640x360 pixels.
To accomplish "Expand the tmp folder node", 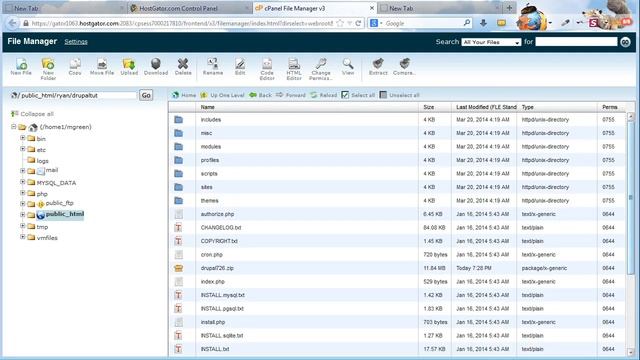I will (x=23, y=226).
